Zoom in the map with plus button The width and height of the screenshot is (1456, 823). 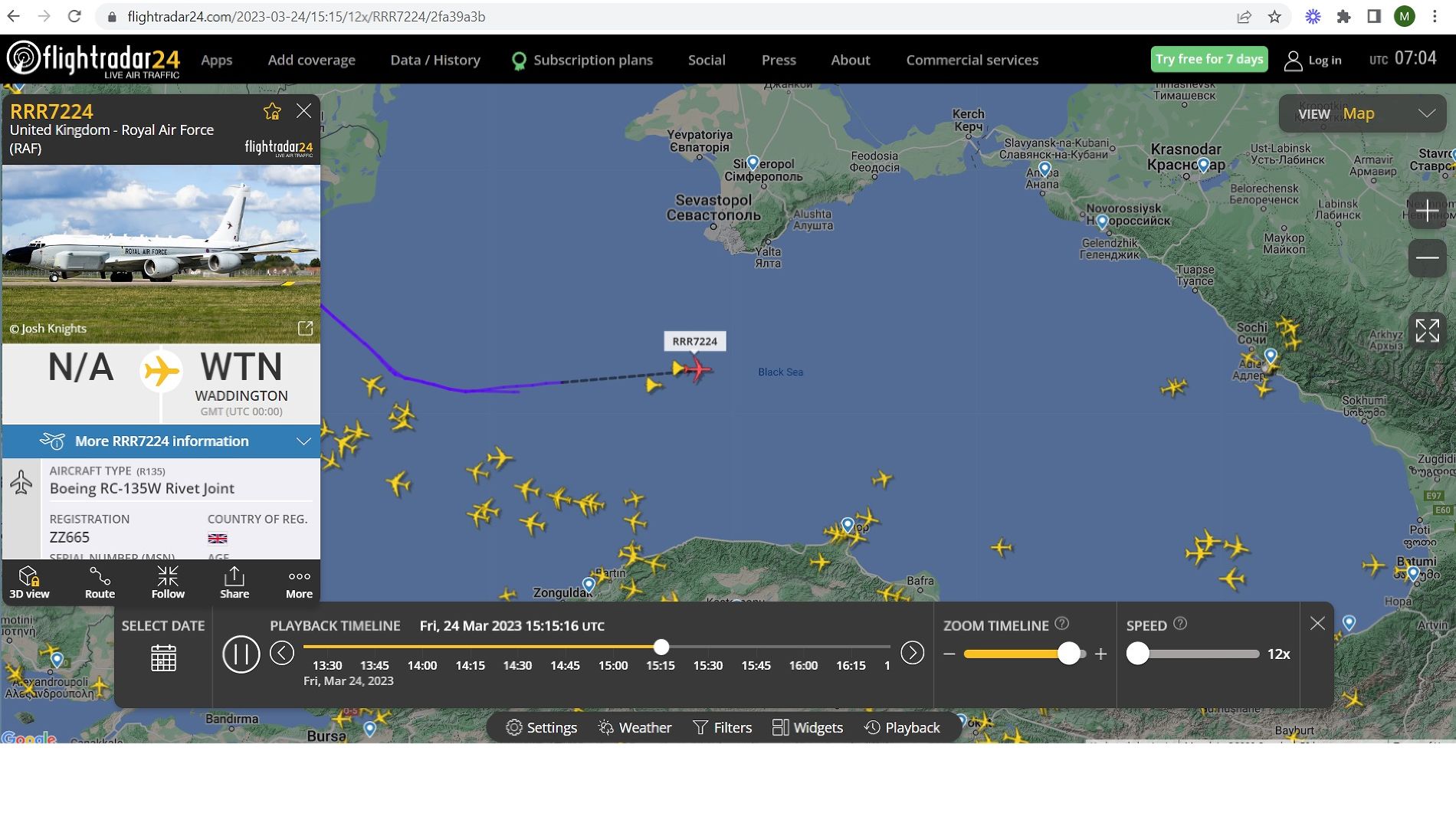[1427, 211]
